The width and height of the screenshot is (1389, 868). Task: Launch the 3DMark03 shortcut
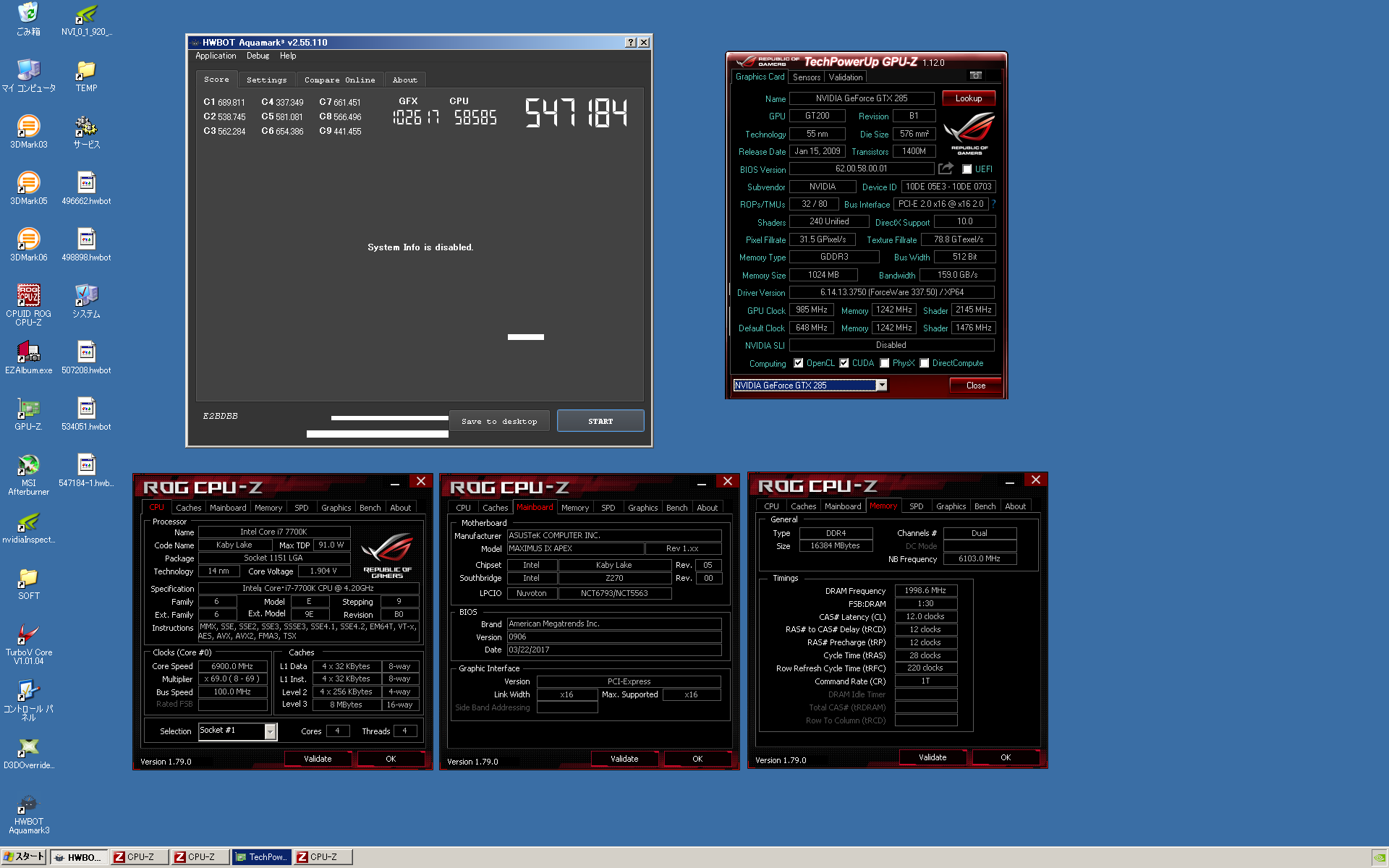tap(28, 132)
